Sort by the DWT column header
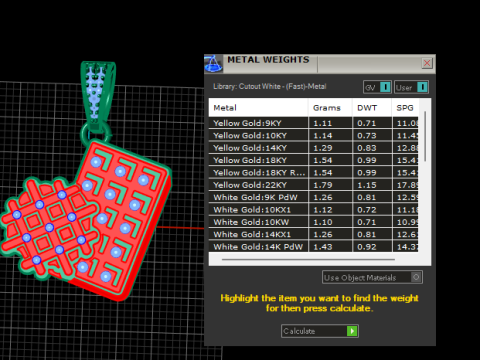 point(372,108)
